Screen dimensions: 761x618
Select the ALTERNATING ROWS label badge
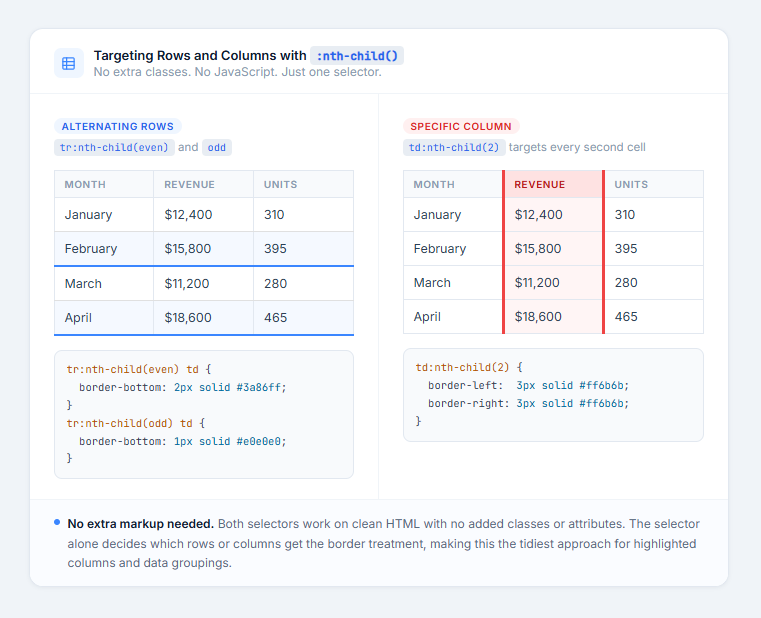(117, 126)
